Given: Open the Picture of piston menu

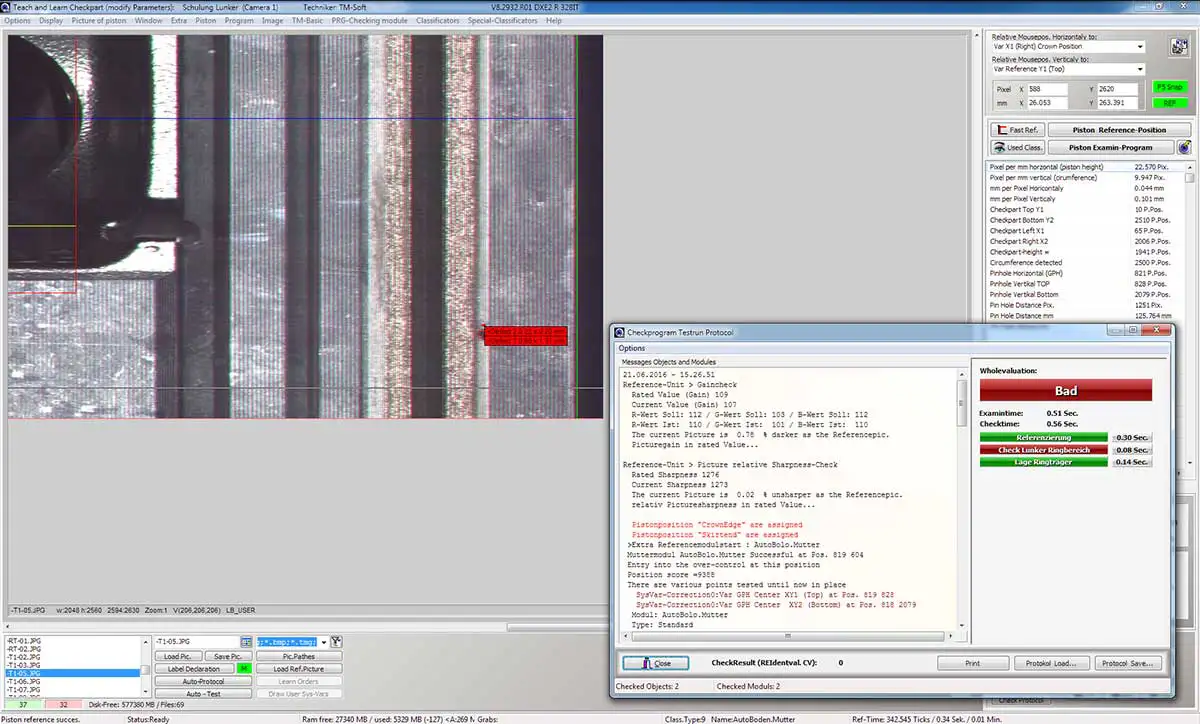Looking at the screenshot, I should tap(99, 20).
